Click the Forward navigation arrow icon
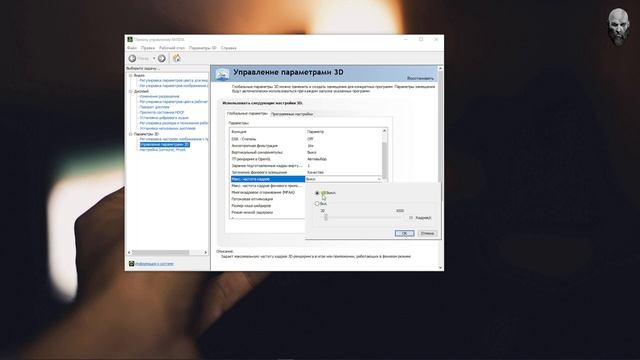640x360 pixels. point(162,59)
